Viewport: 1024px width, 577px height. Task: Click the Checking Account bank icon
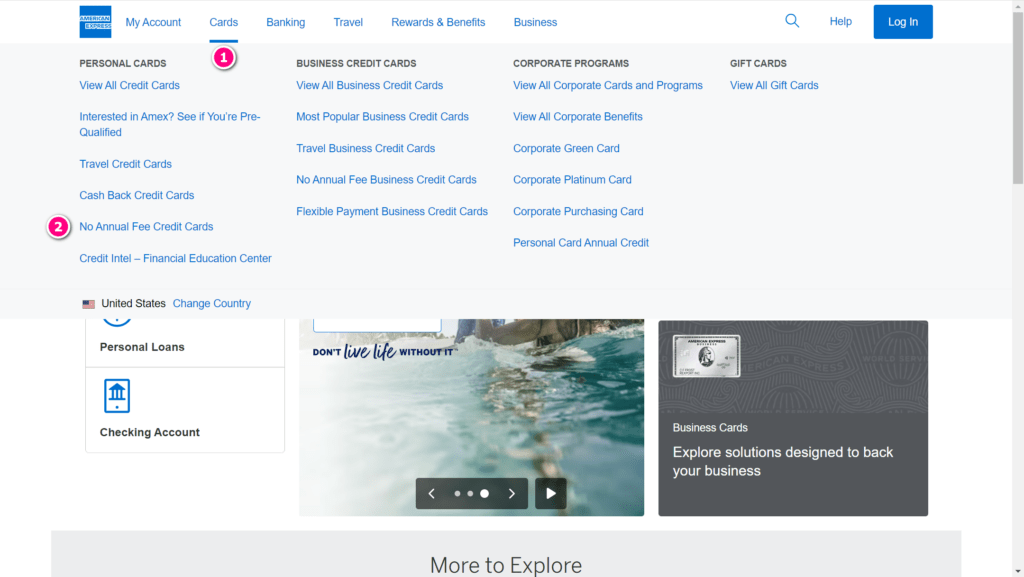click(117, 396)
